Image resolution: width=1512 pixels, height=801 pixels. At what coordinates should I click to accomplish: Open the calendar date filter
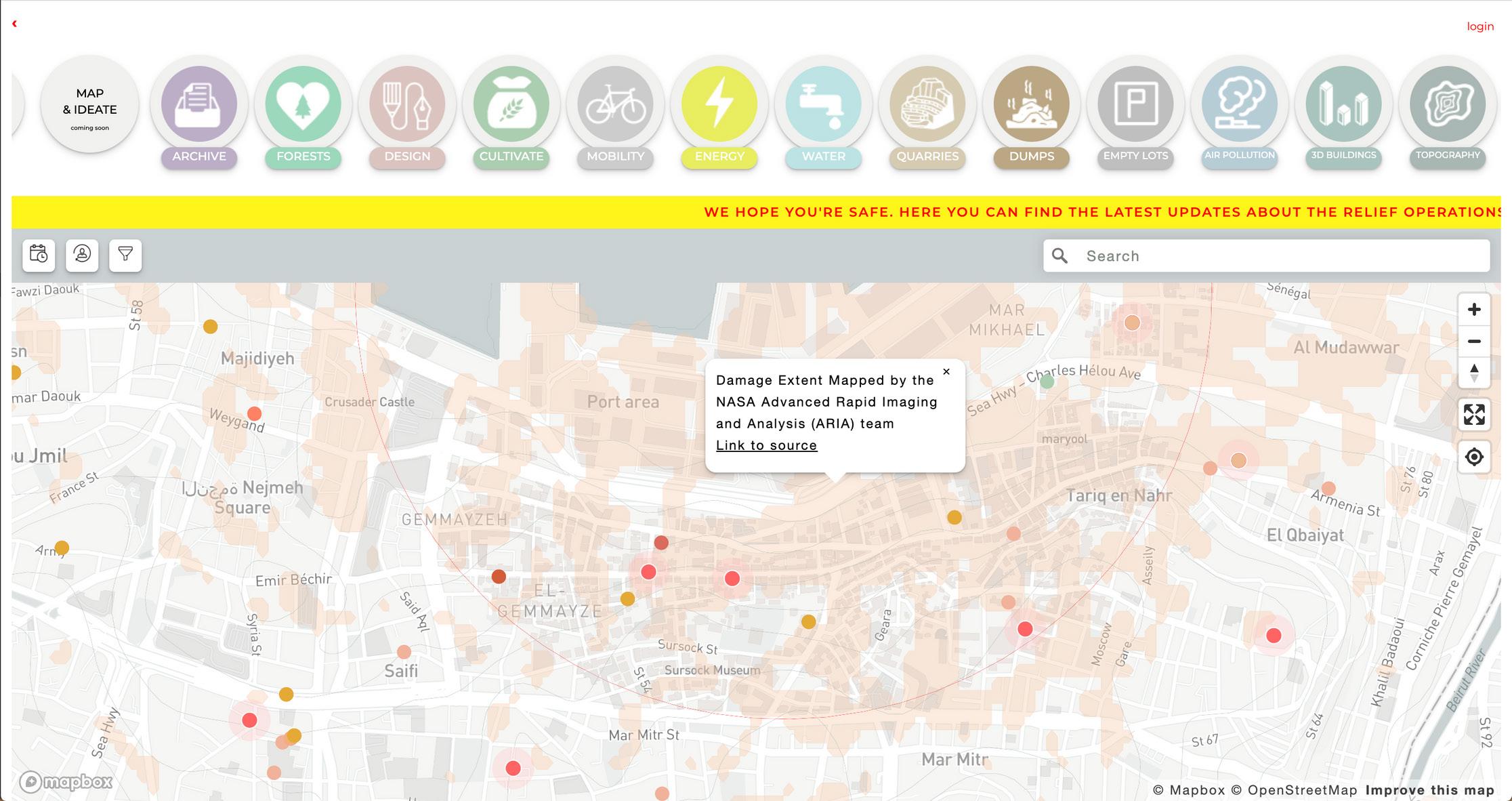click(x=39, y=255)
